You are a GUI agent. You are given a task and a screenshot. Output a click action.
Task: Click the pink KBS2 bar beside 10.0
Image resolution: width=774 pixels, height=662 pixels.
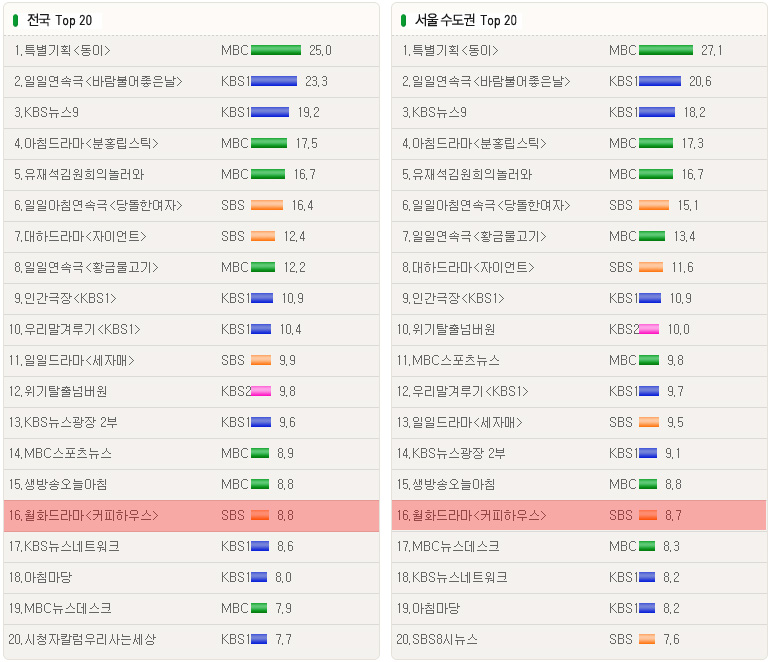pos(649,329)
